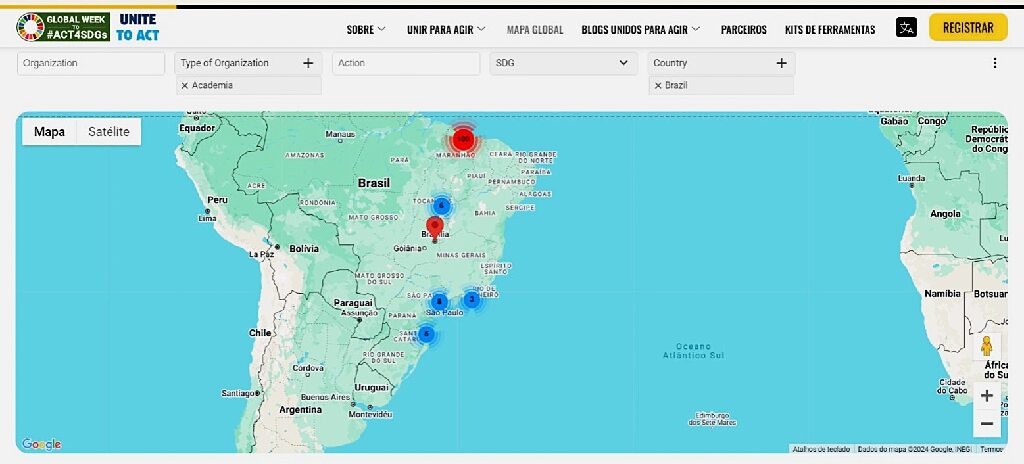Viewport: 1024px width, 464px height.
Task: Click the Bolivia label on the map
Action: tap(304, 248)
